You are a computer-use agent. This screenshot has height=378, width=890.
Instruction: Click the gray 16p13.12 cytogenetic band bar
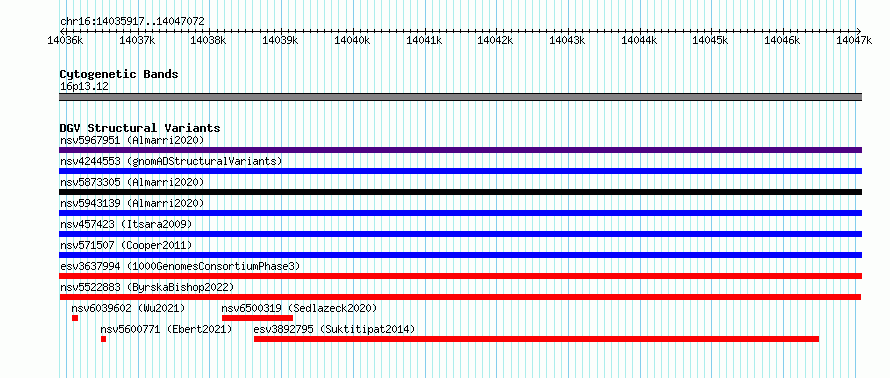[x=461, y=97]
